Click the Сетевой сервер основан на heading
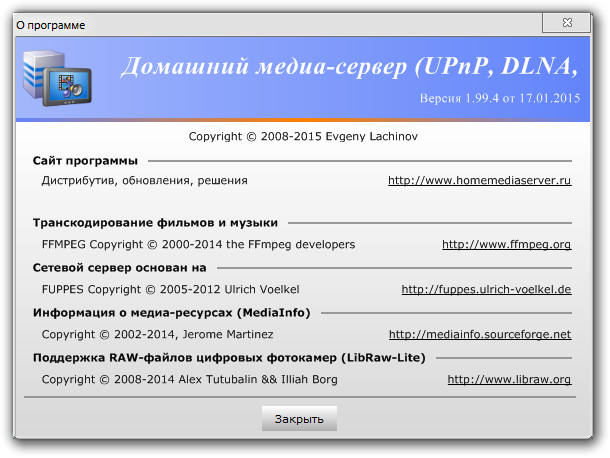 (119, 268)
